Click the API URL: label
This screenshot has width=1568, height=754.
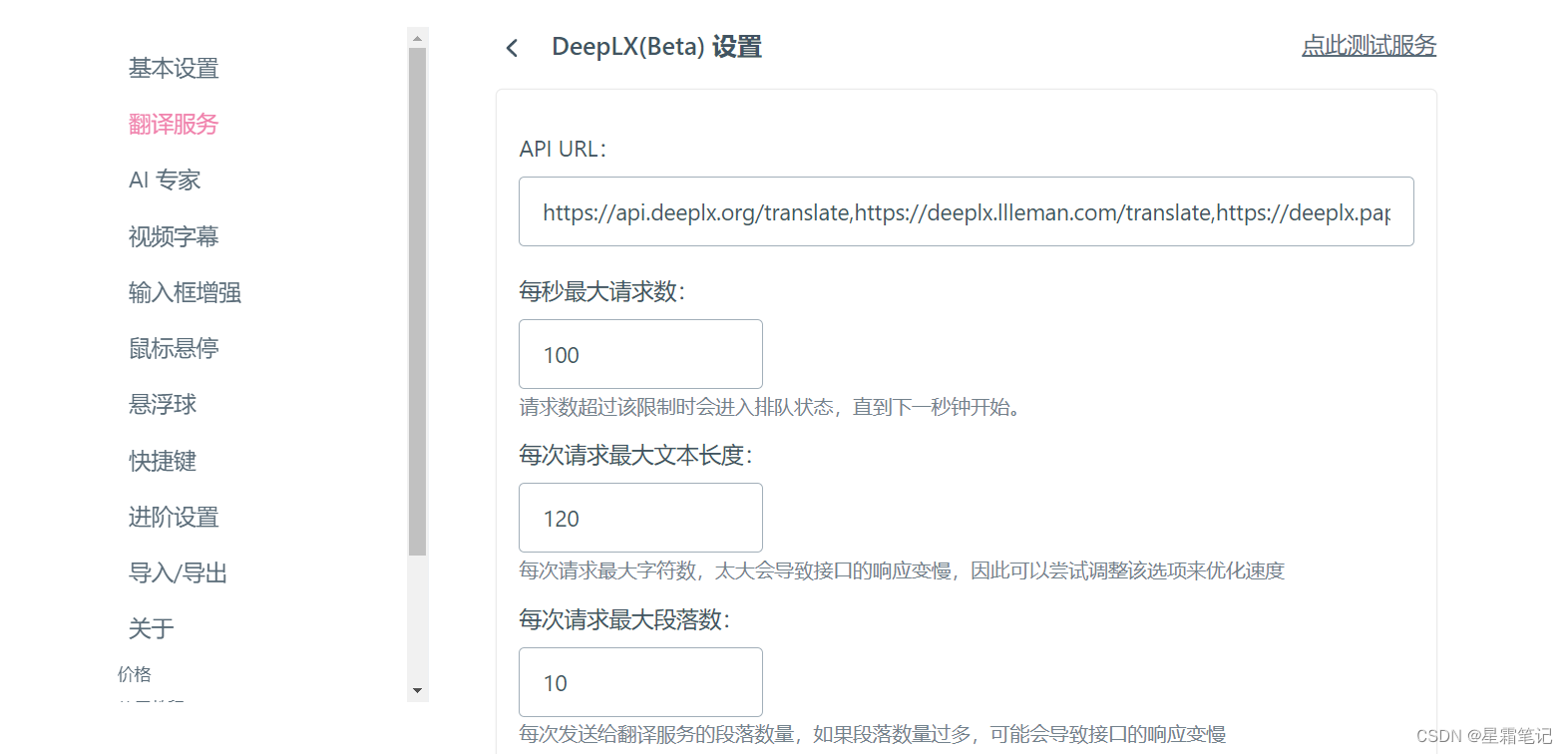point(563,149)
